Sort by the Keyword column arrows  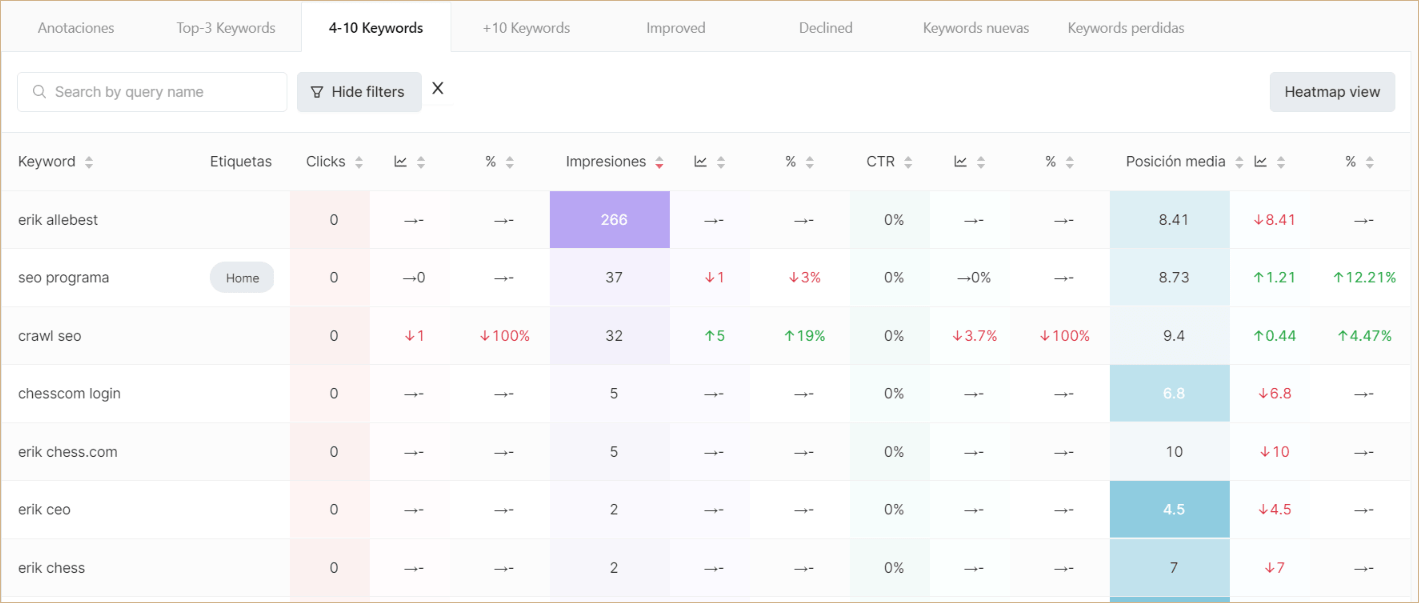pos(89,161)
